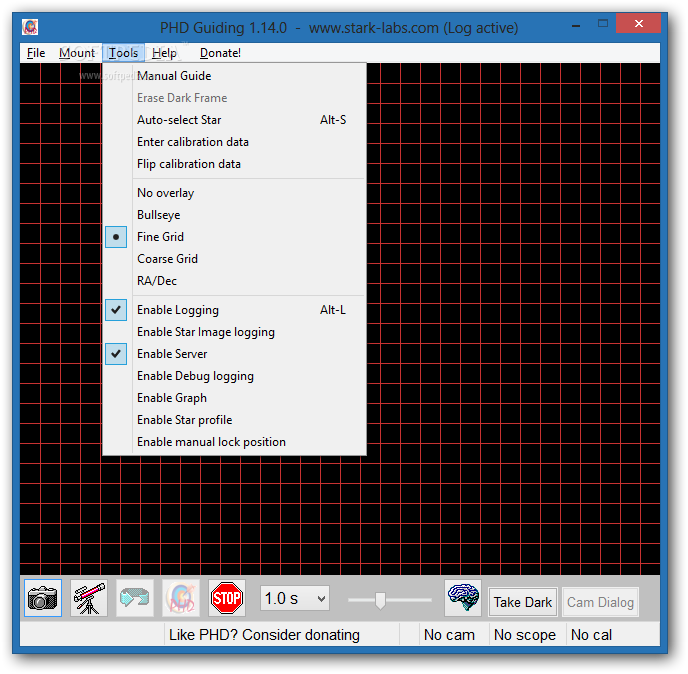The width and height of the screenshot is (688, 674).
Task: Click Enter calibration data
Action: click(x=235, y=142)
